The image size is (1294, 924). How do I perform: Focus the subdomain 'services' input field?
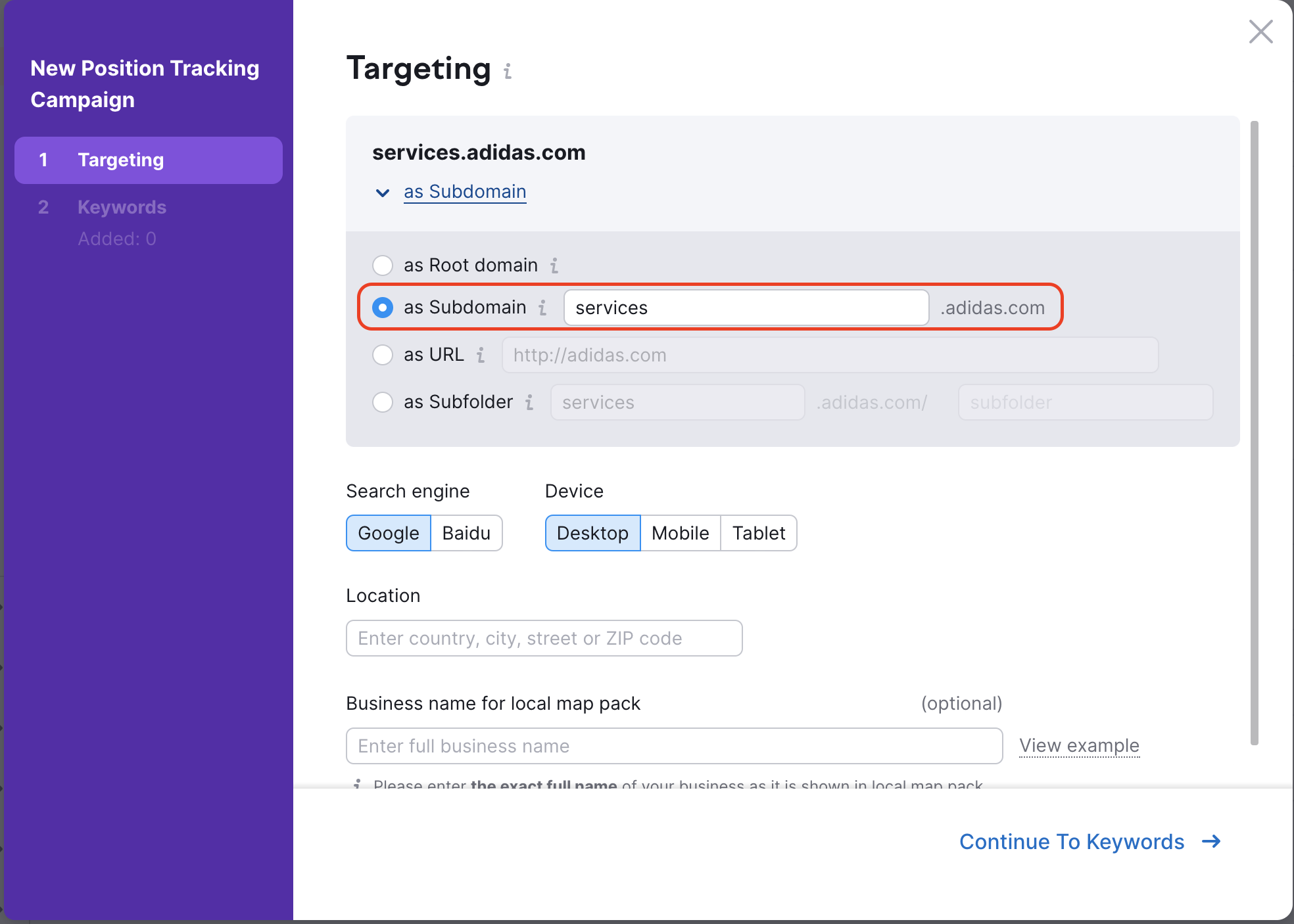tap(746, 308)
